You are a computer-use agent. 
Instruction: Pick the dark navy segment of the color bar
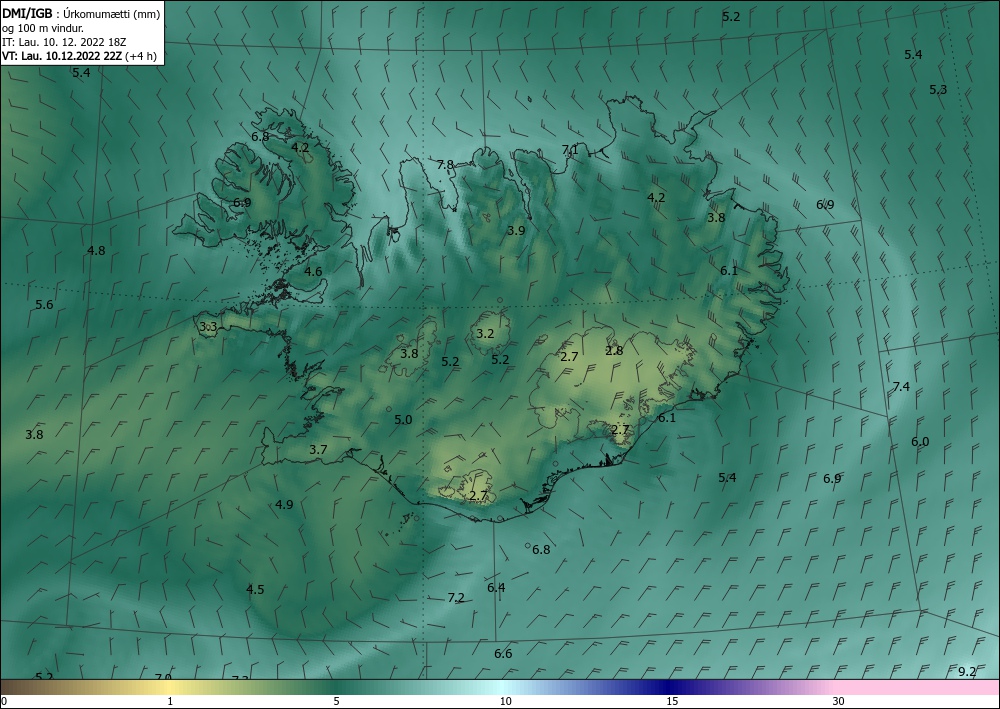click(x=670, y=687)
